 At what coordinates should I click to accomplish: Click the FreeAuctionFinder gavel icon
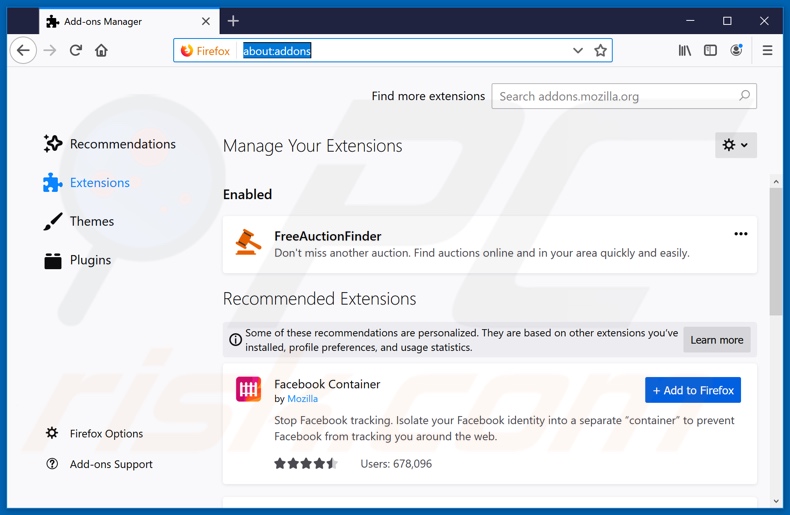tap(248, 242)
